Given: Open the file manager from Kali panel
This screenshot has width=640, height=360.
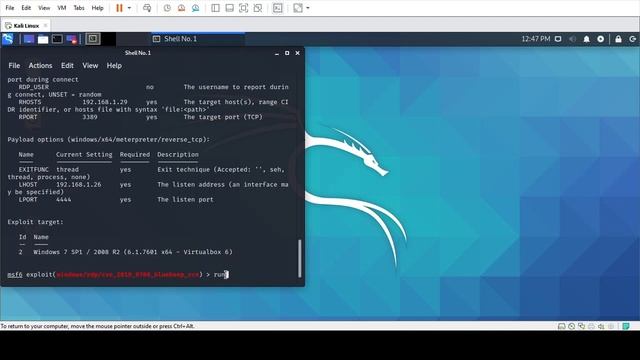Looking at the screenshot, I should tap(43, 39).
